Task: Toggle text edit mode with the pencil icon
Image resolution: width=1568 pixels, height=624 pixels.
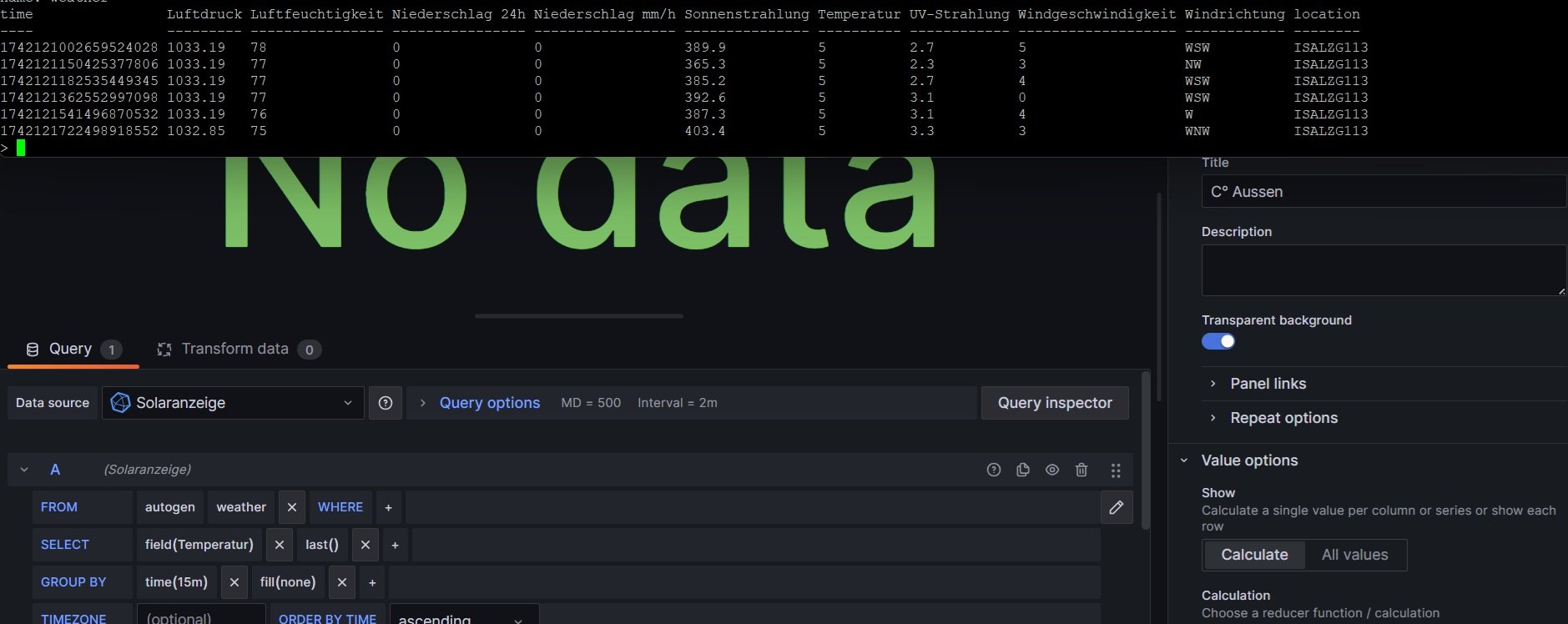Action: pos(1116,507)
